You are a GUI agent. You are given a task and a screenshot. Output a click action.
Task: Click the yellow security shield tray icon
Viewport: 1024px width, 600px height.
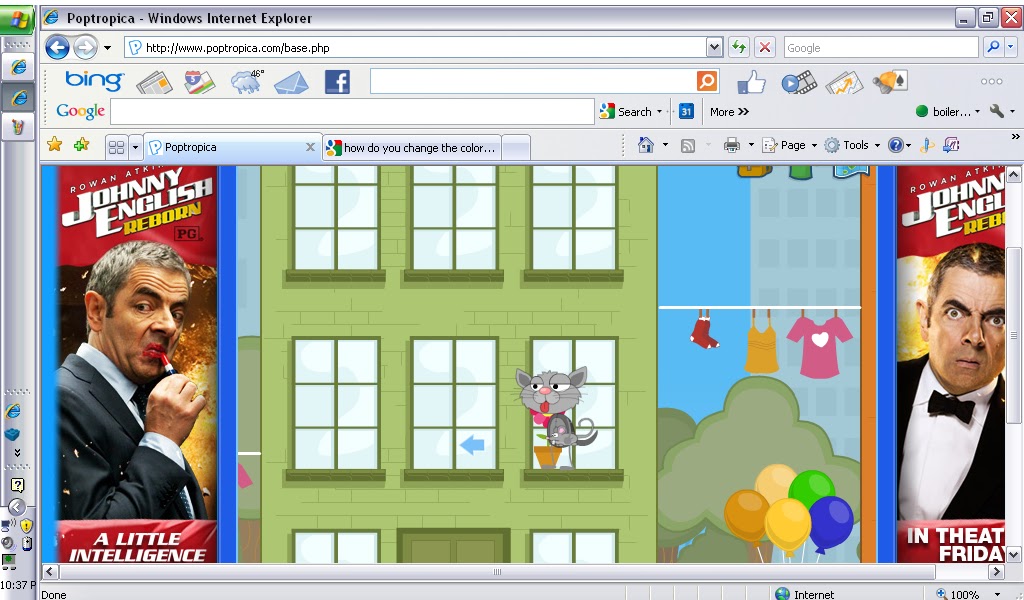pyautogui.click(x=26, y=525)
